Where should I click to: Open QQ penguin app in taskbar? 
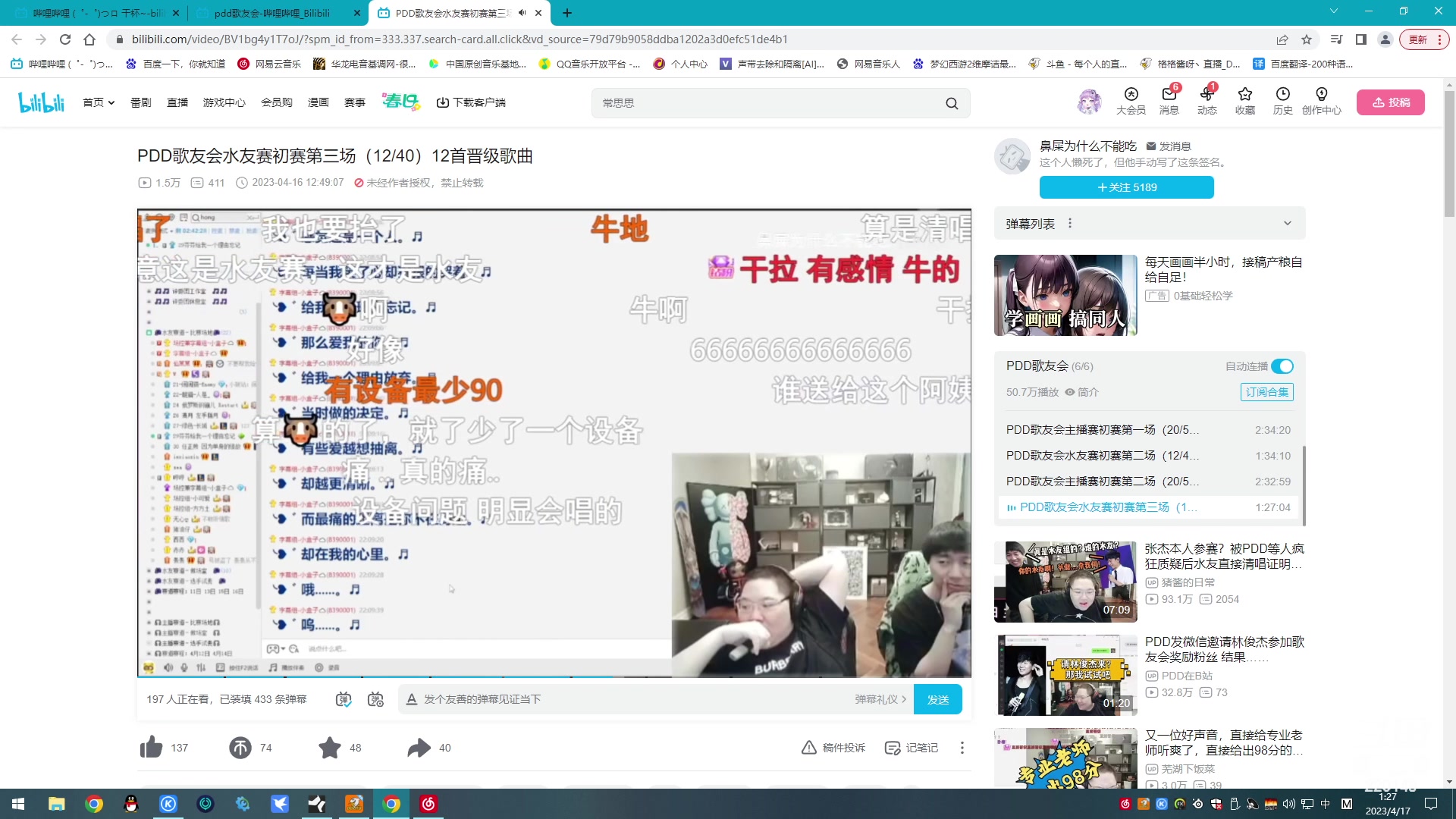[x=130, y=804]
